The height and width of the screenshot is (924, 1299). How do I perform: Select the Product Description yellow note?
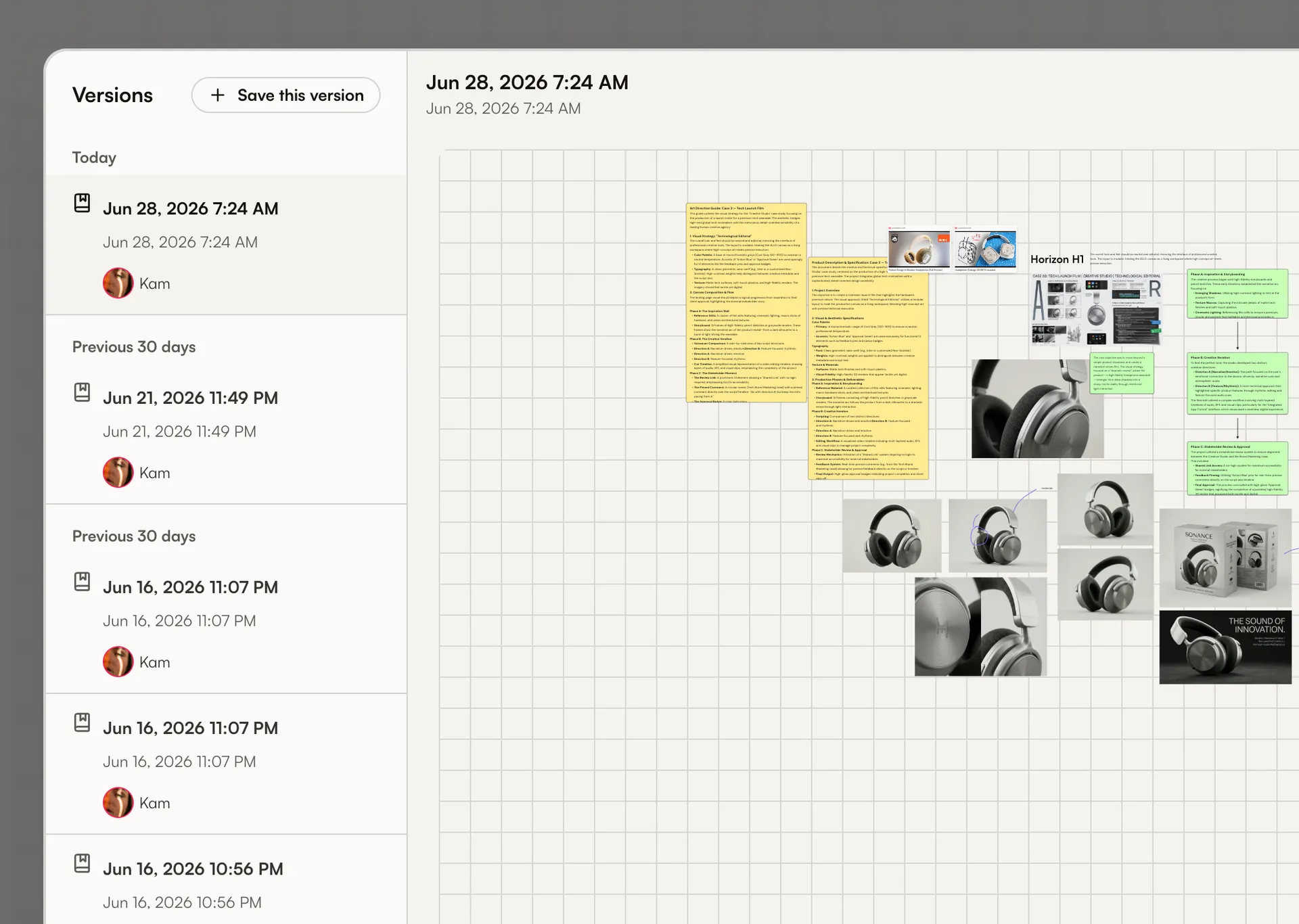[x=868, y=369]
